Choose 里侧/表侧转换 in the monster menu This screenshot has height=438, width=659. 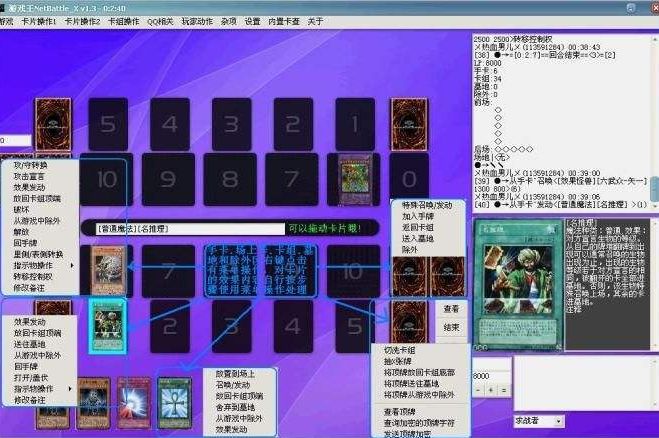(40, 254)
